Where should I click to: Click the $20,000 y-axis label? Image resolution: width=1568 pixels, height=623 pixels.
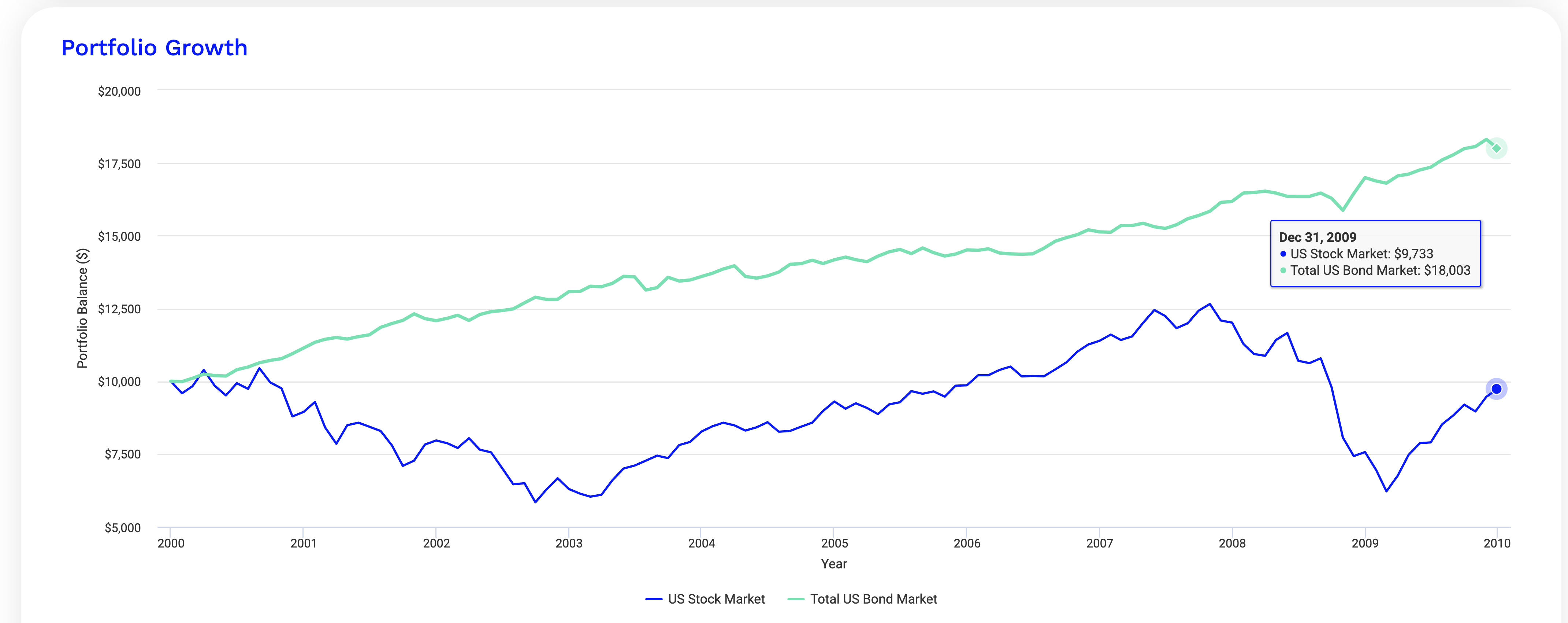(x=119, y=91)
